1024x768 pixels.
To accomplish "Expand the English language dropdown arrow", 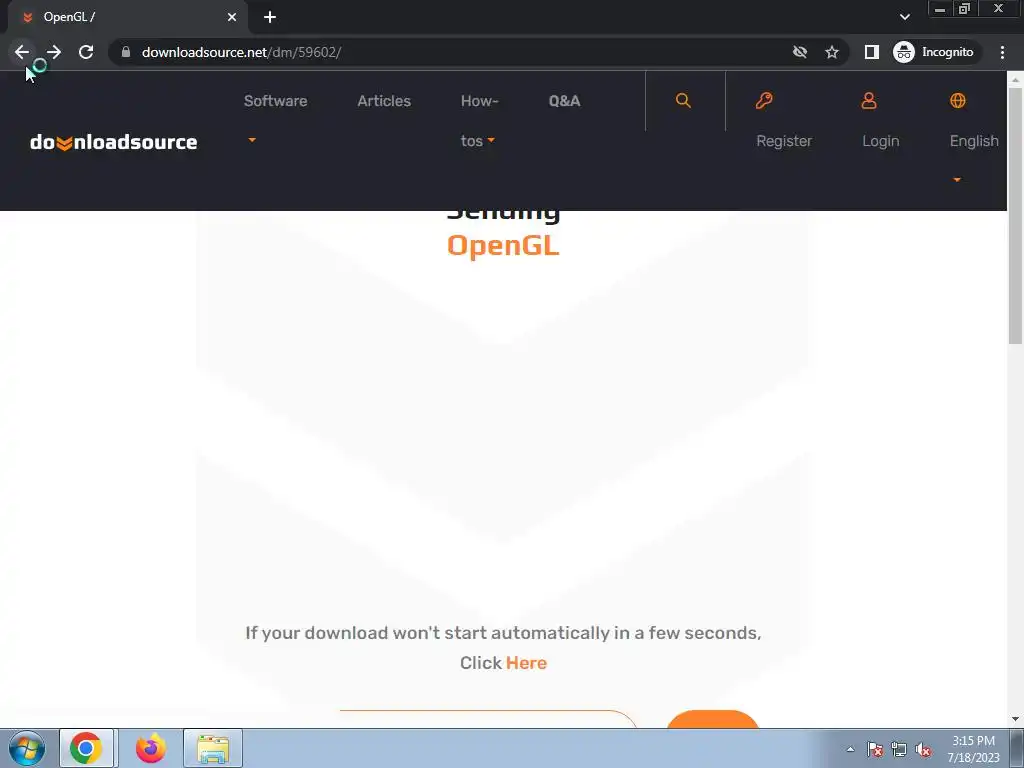I will coord(957,180).
